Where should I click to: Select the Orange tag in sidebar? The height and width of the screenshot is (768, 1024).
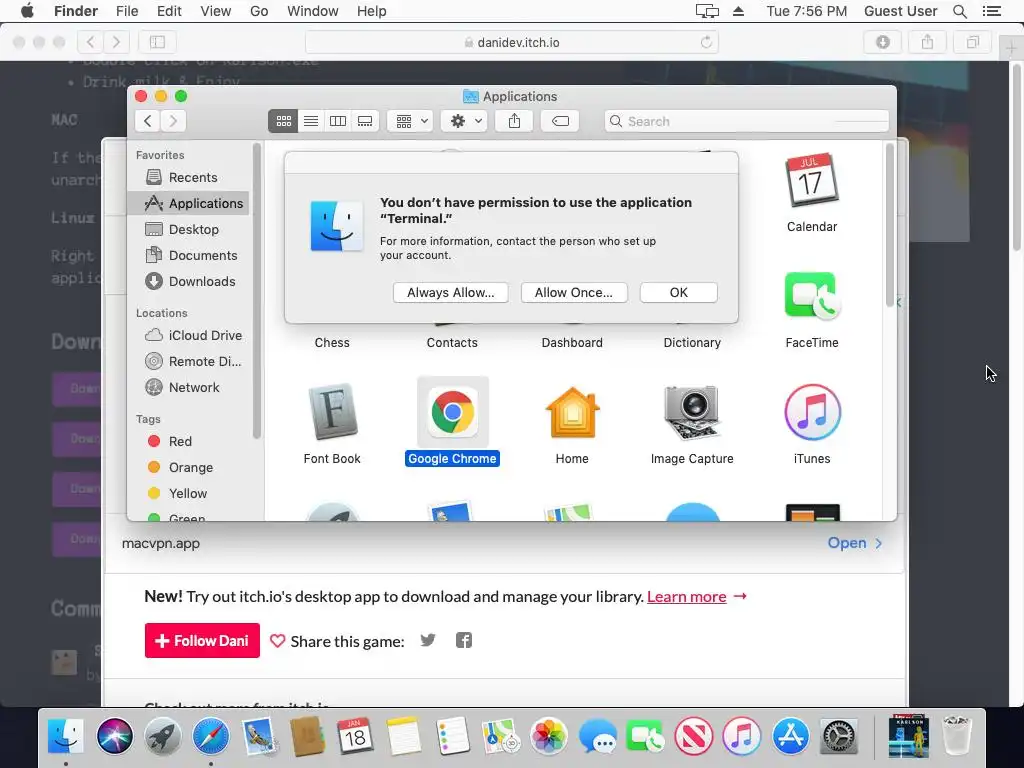pyautogui.click(x=188, y=468)
